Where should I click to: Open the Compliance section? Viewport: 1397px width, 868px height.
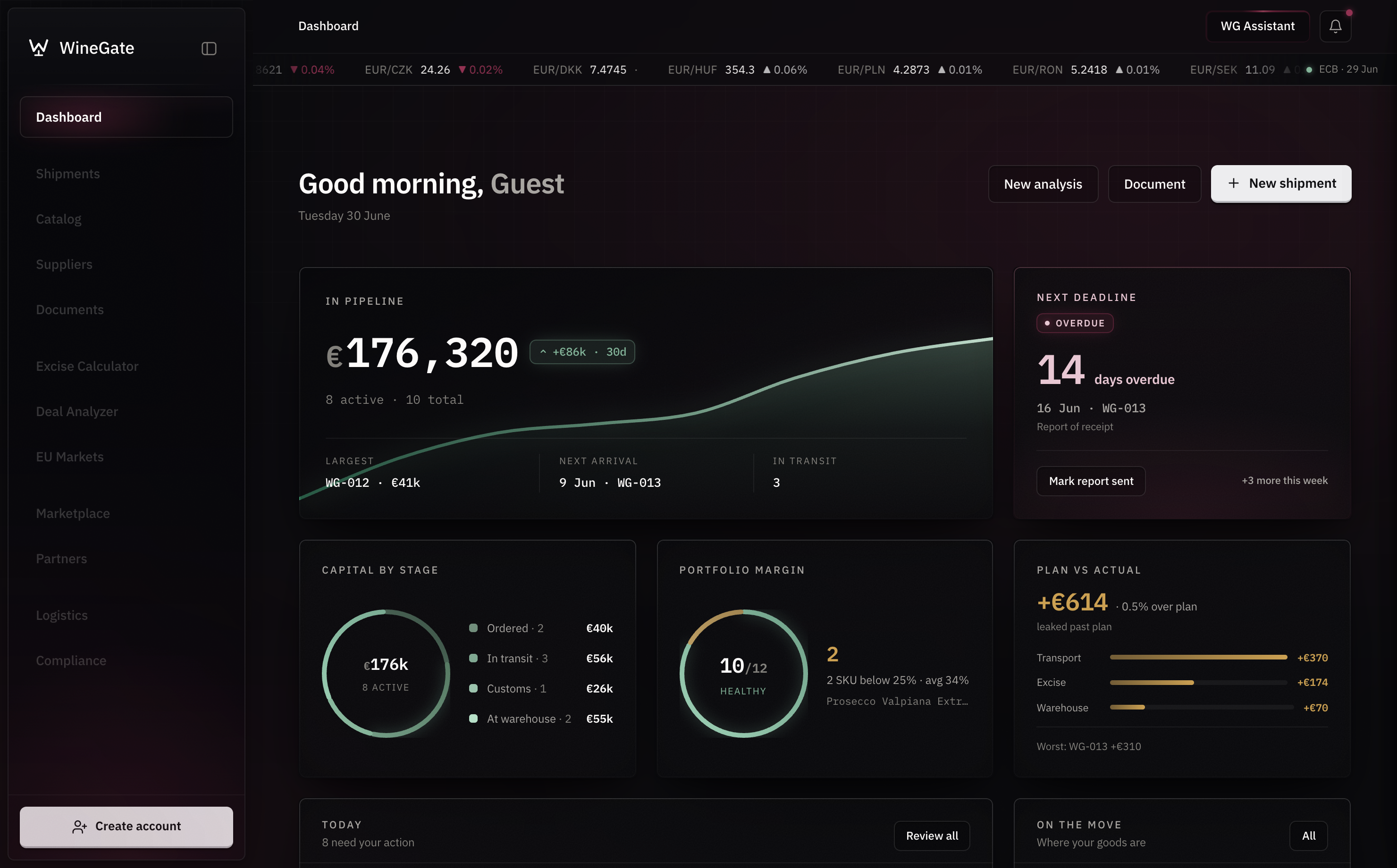click(71, 660)
